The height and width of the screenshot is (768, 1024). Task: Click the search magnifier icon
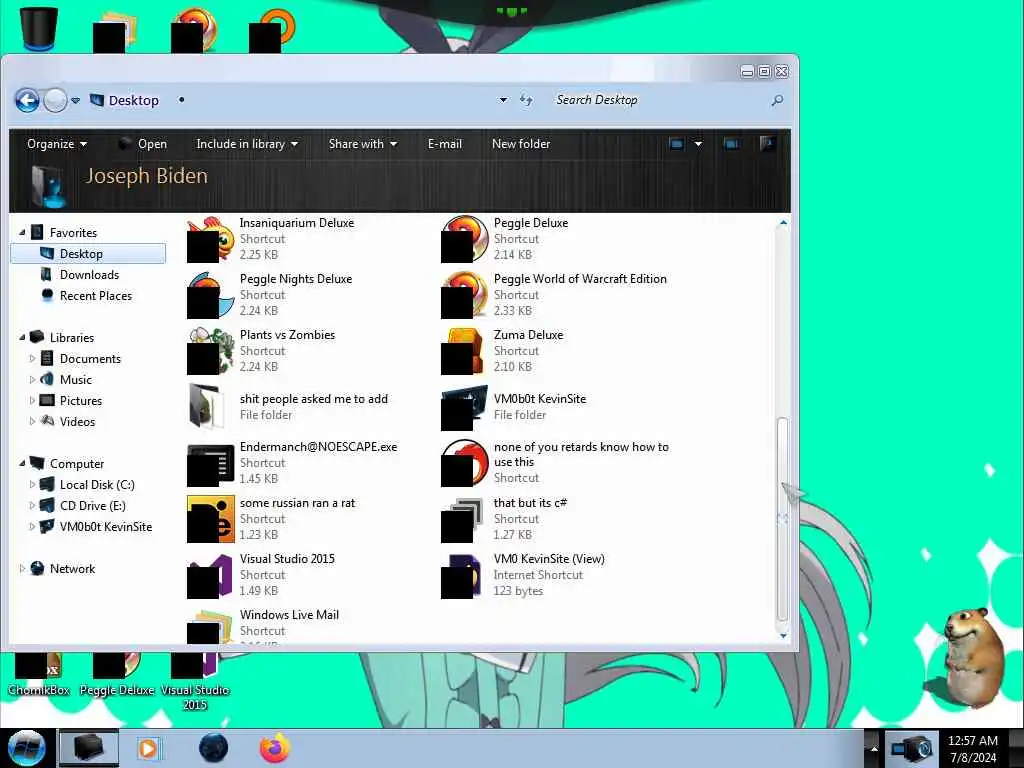tap(777, 100)
